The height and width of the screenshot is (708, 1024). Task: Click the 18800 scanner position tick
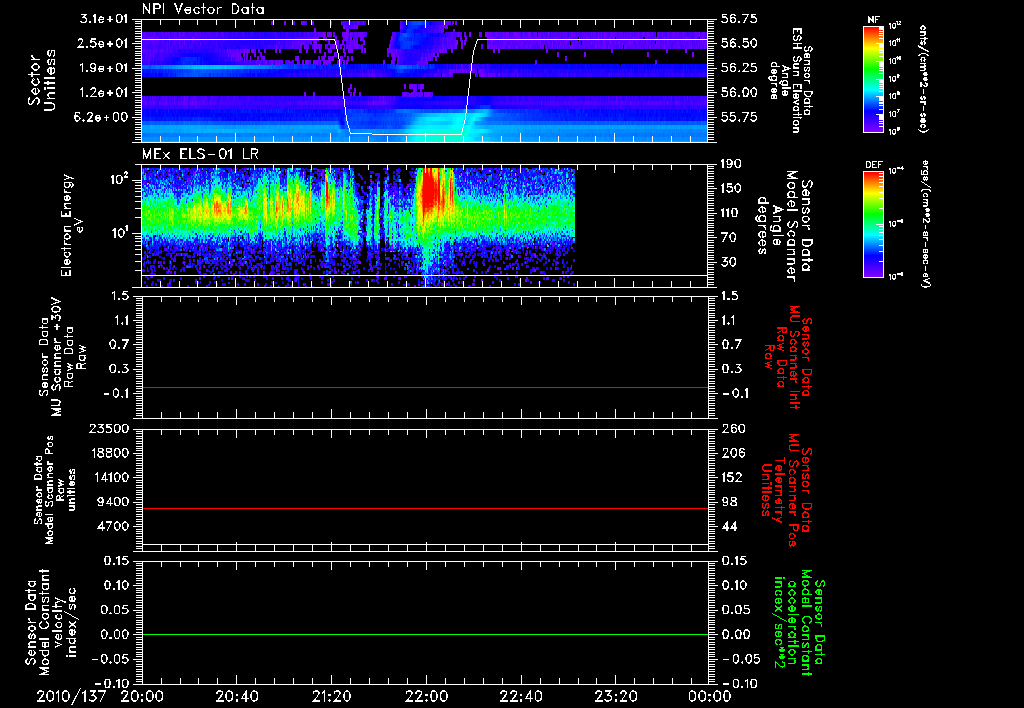110,453
